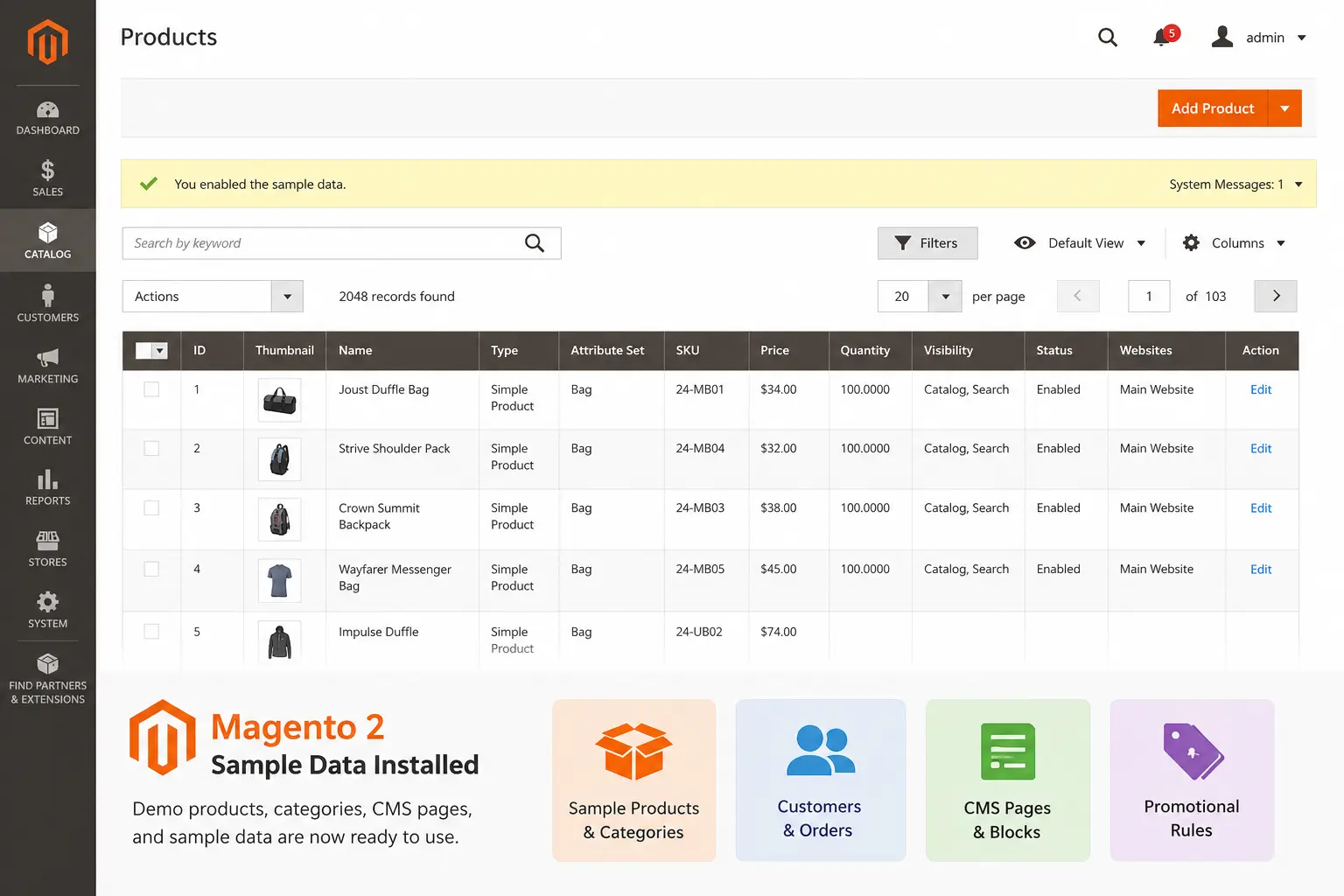Open the Customers person icon
1344x896 pixels.
tap(47, 294)
